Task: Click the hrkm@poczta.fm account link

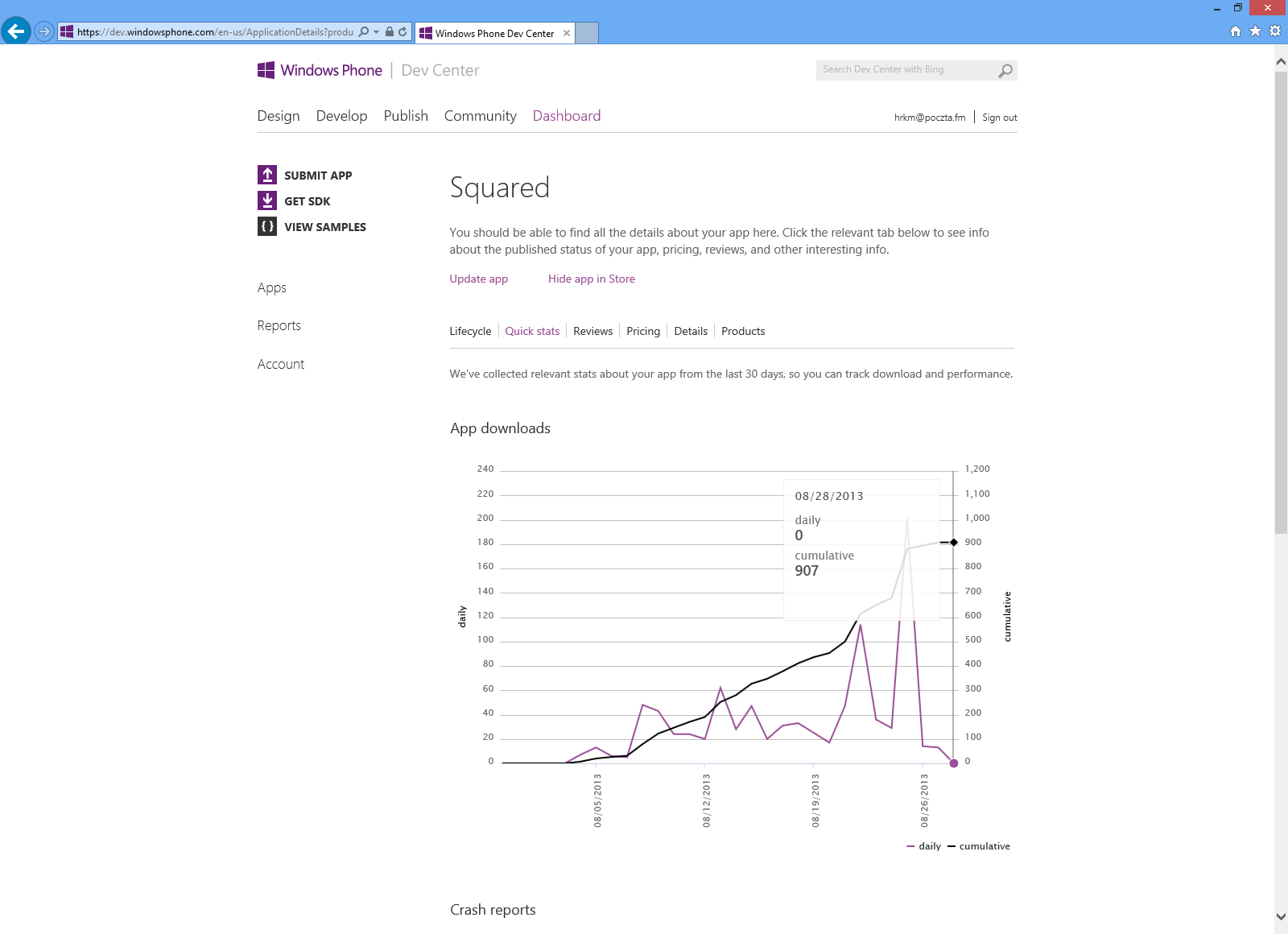Action: (x=930, y=118)
